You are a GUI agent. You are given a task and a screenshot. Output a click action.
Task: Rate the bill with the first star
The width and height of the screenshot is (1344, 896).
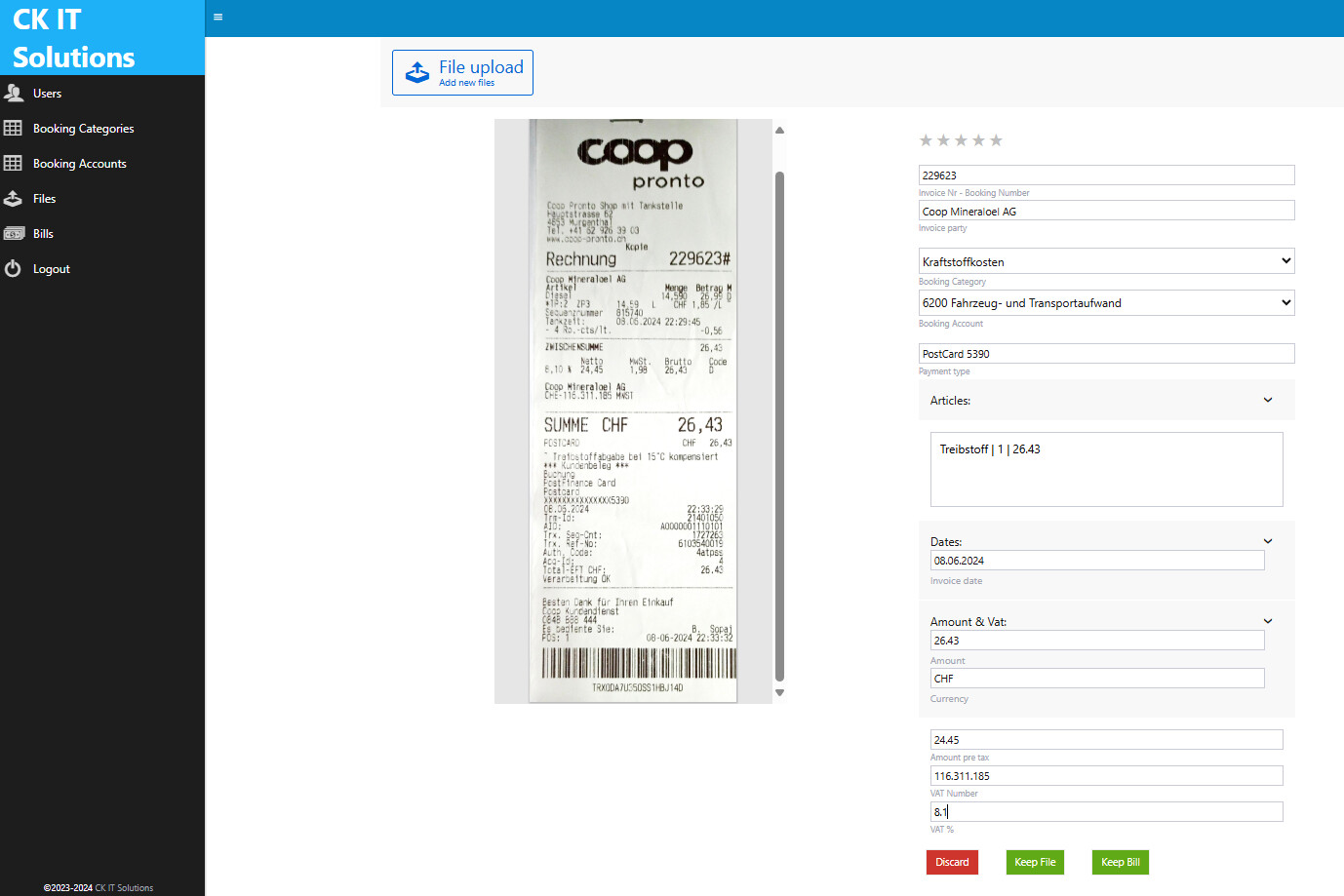point(926,140)
